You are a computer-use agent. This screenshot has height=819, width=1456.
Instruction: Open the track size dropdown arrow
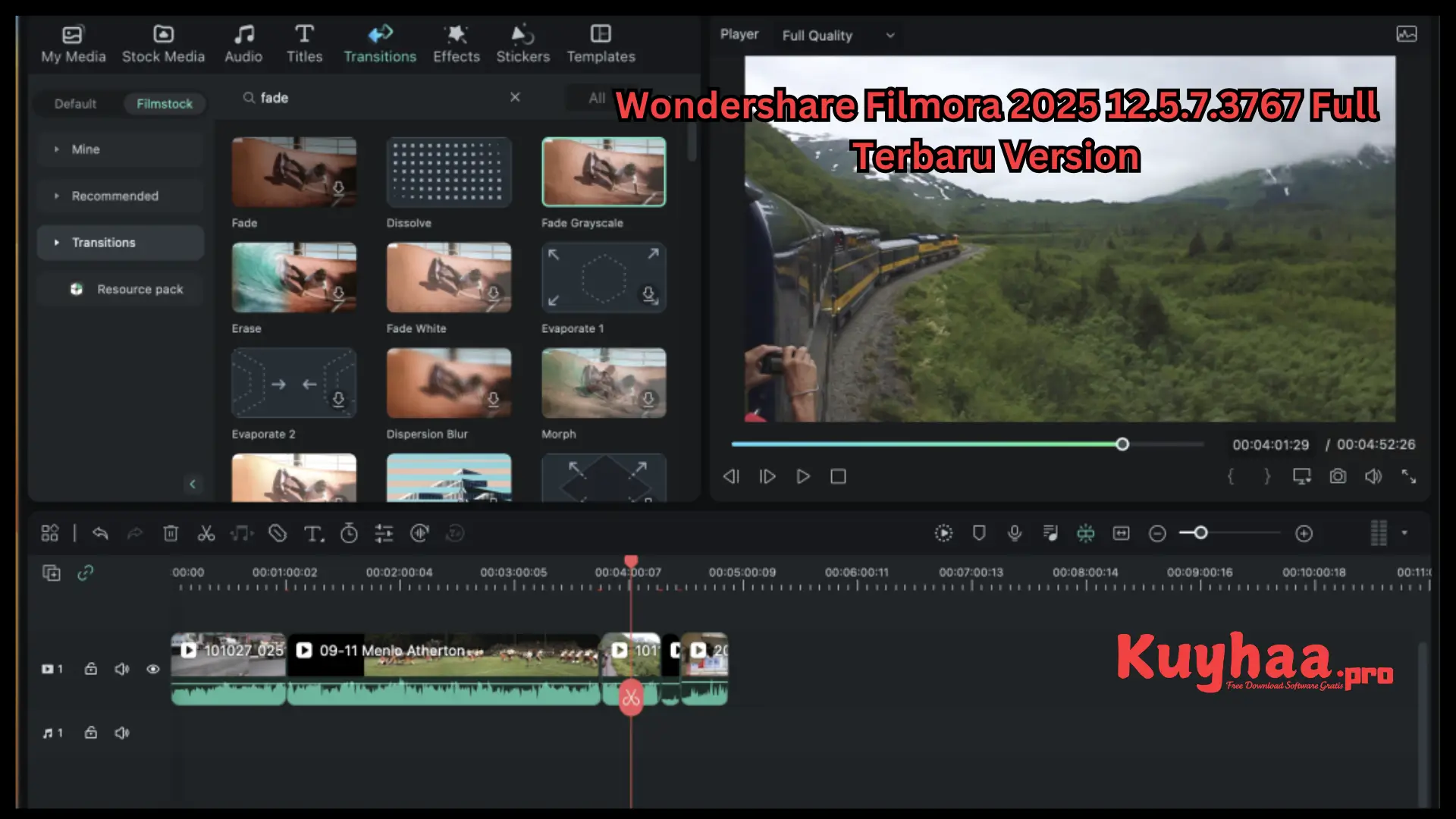coord(1404,533)
